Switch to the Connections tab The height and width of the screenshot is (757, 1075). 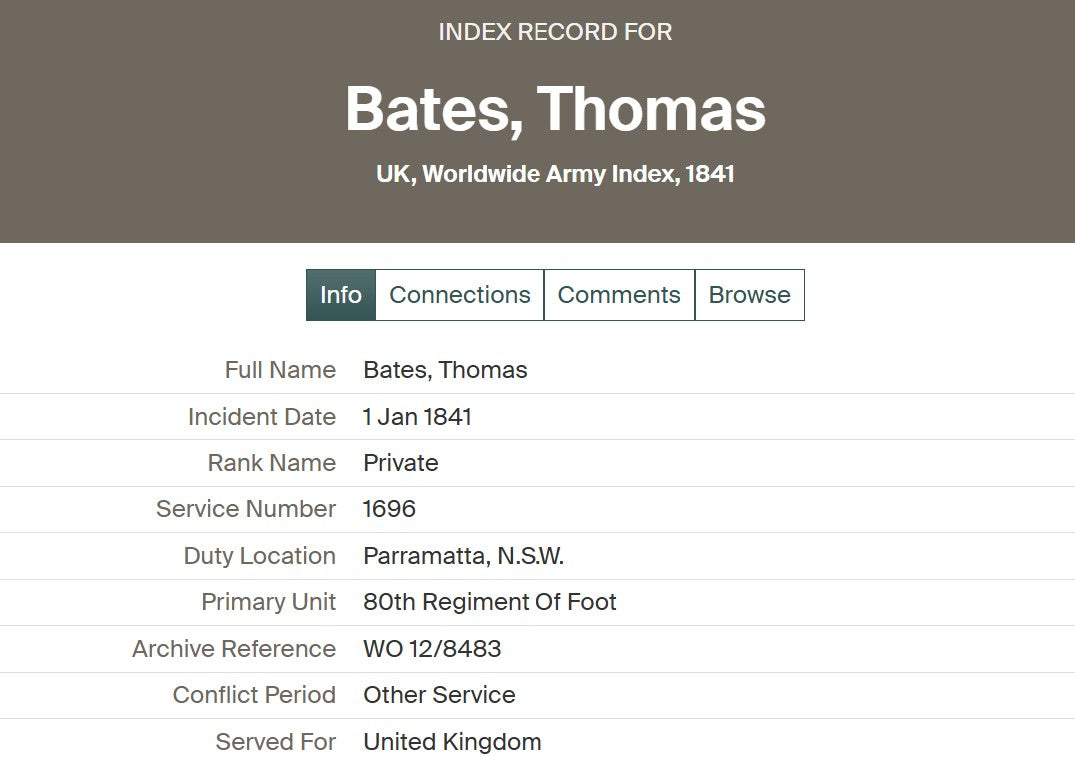tap(459, 295)
